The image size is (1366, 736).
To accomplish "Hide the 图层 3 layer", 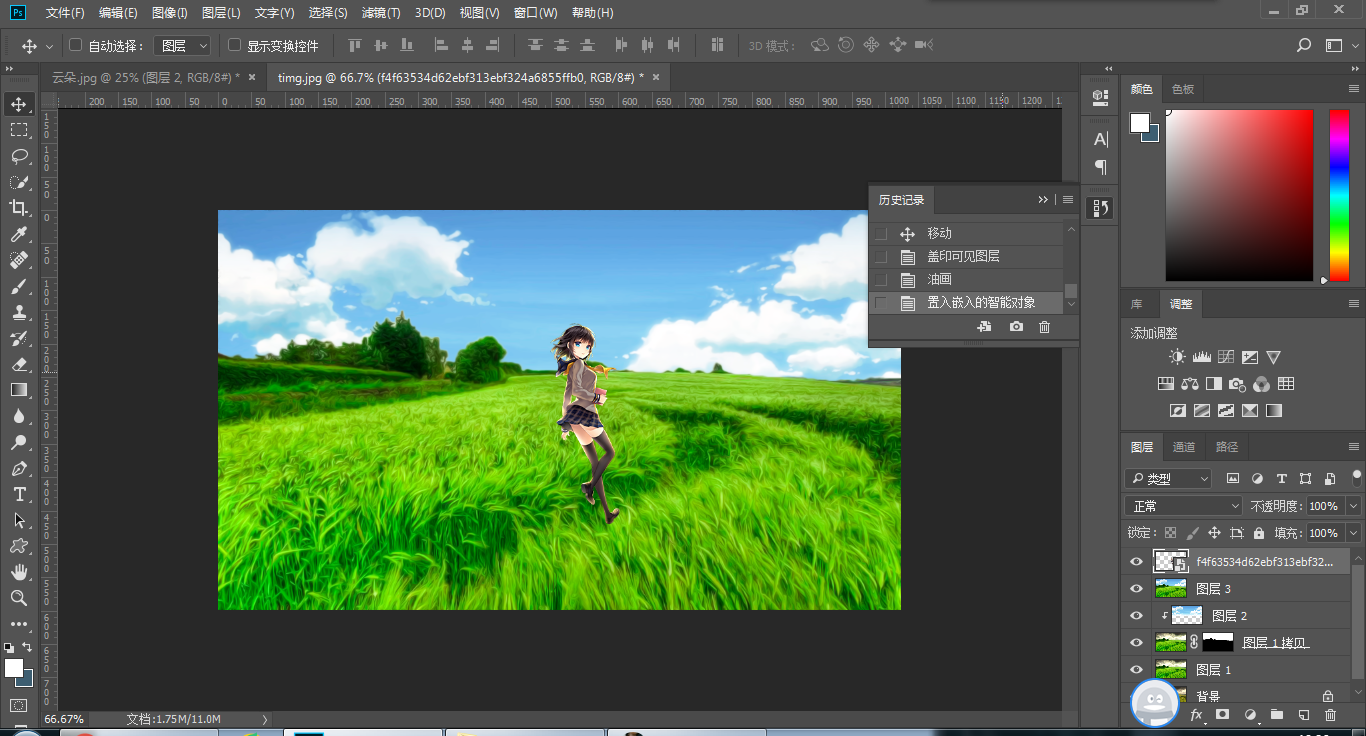I will [1136, 589].
